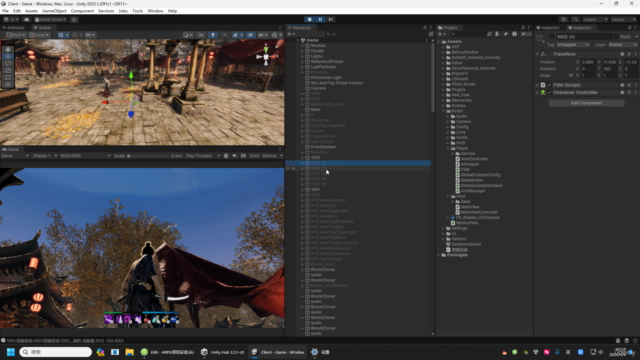Open the Window menu
This screenshot has height=360, width=640.
(x=155, y=11)
